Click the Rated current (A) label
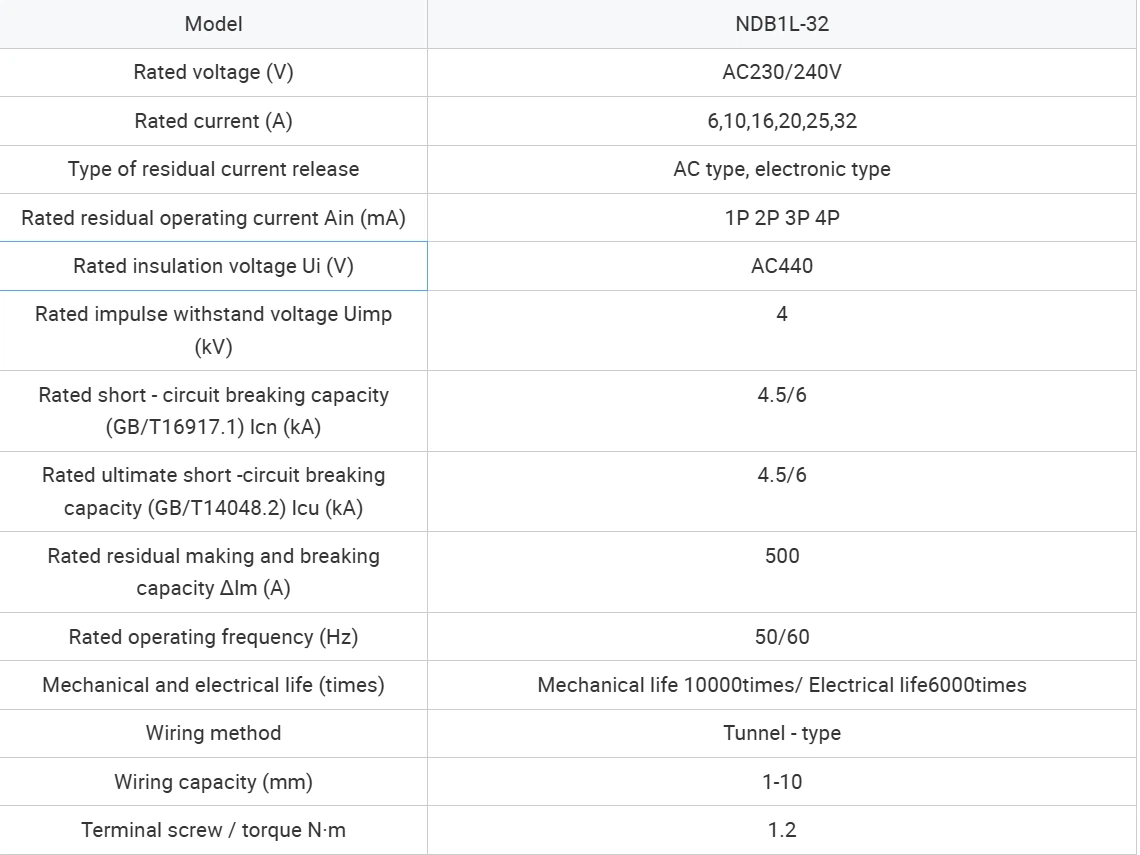The width and height of the screenshot is (1140, 855). coord(213,121)
